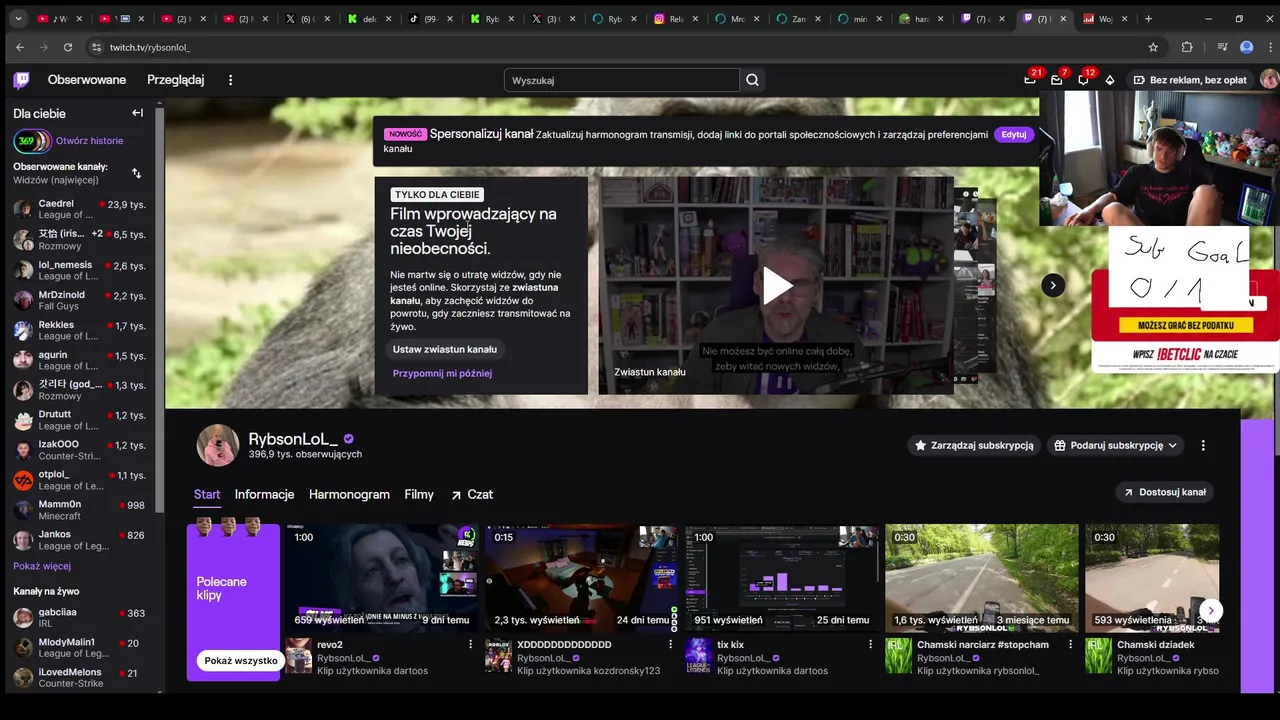The height and width of the screenshot is (720, 1280).
Task: Open Rekkles channel in sidebar
Action: pos(80,331)
